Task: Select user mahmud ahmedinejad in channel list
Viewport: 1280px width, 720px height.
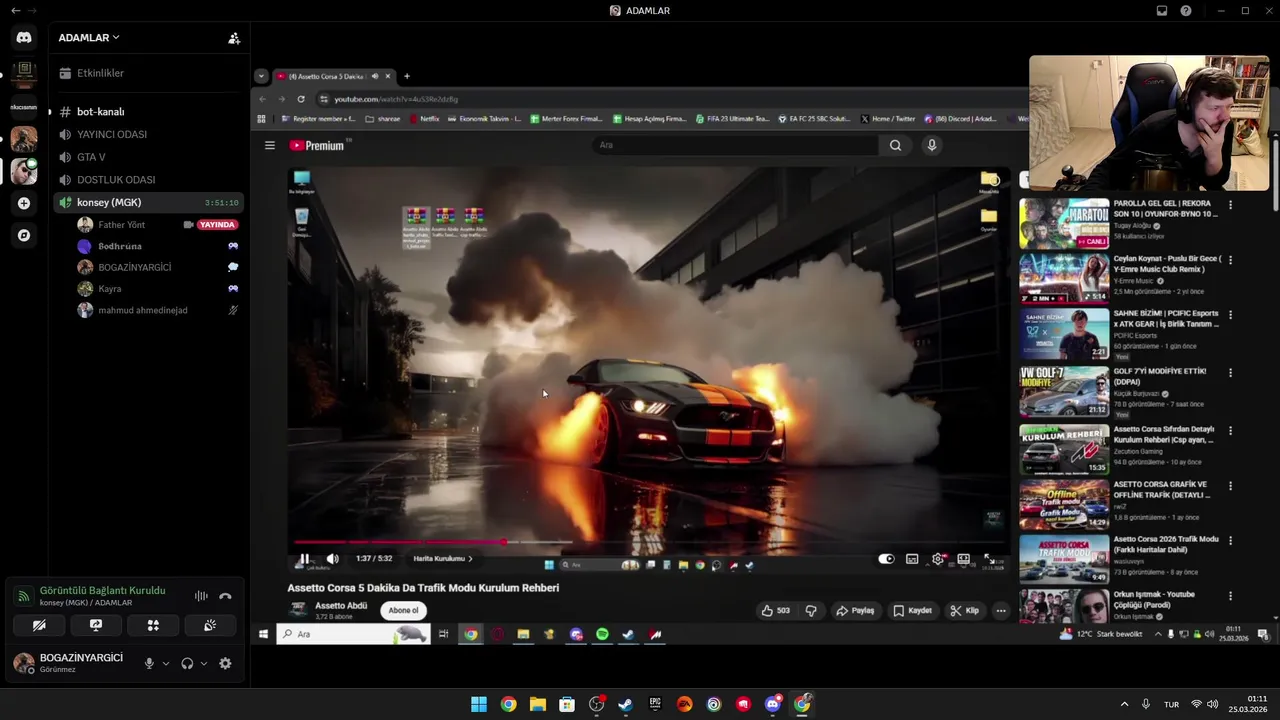Action: [158, 310]
